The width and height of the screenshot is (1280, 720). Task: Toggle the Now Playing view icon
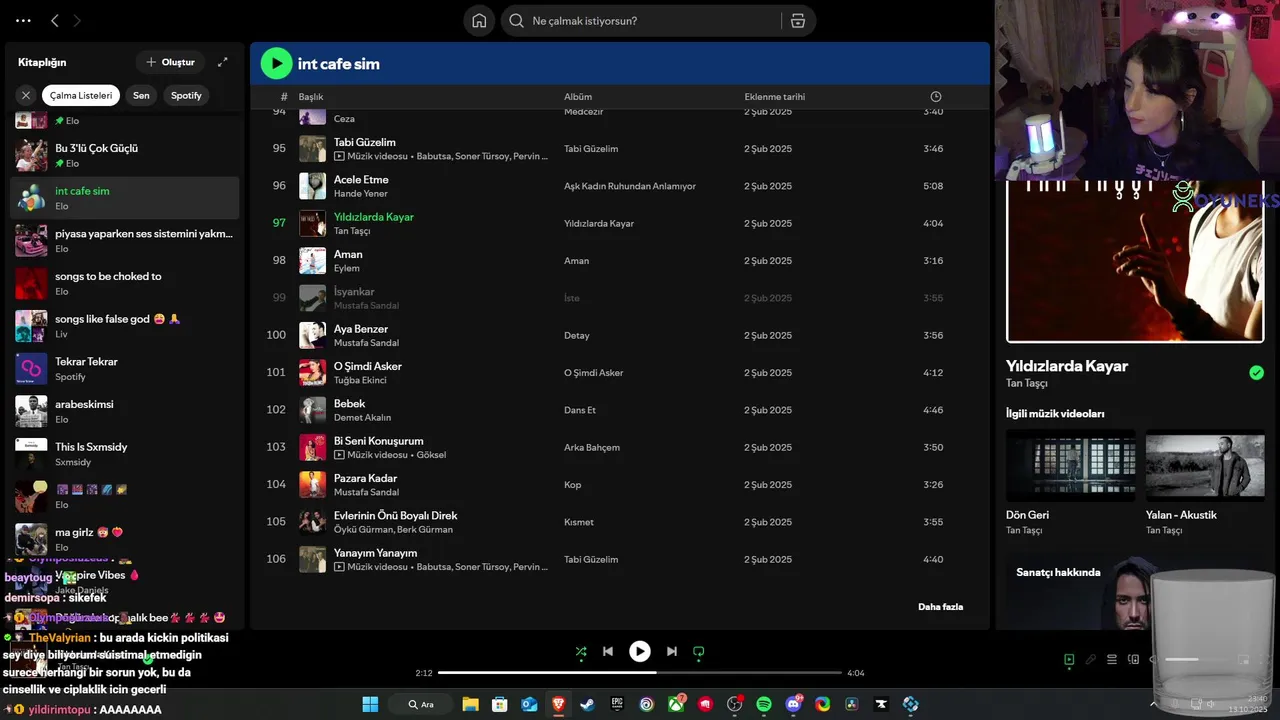[1069, 660]
